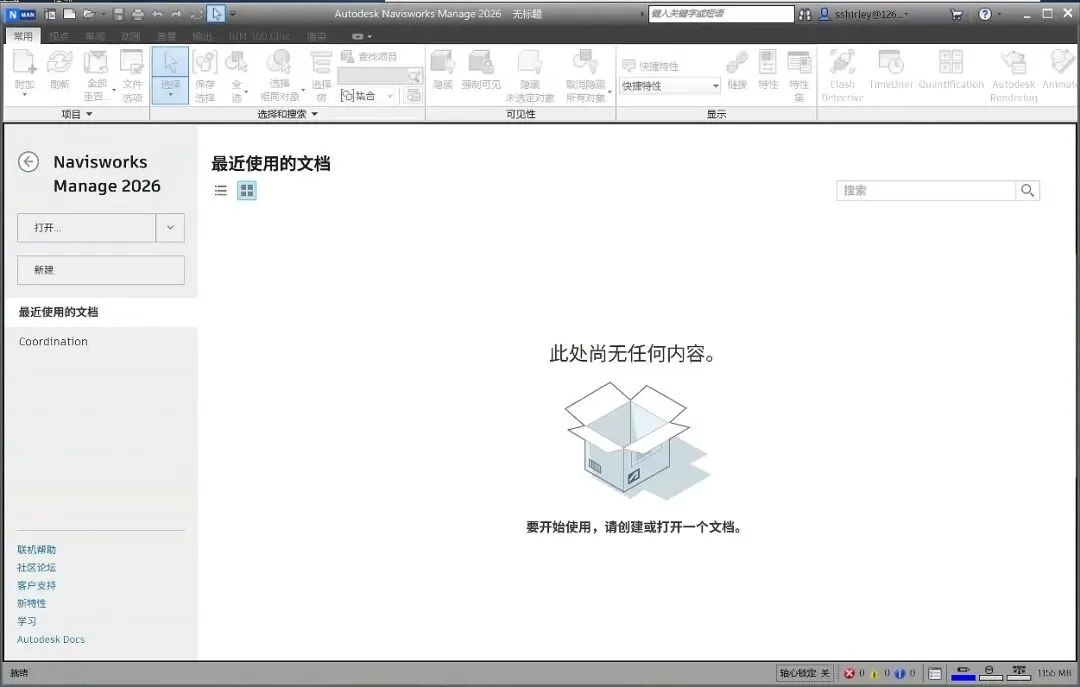Expand the arrow next to 打开... button
This screenshot has width=1080, height=687.
pyautogui.click(x=170, y=227)
